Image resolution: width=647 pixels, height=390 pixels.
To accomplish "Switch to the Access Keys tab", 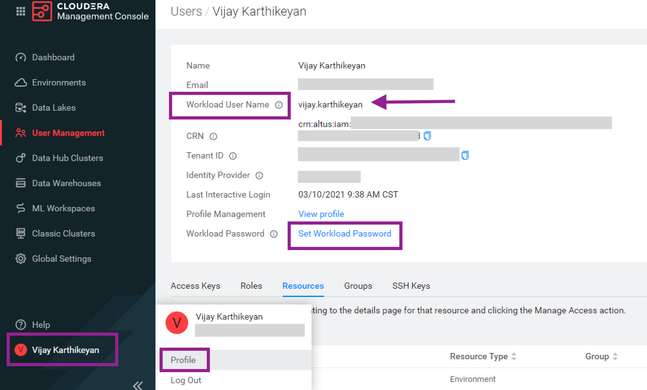I will 195,286.
